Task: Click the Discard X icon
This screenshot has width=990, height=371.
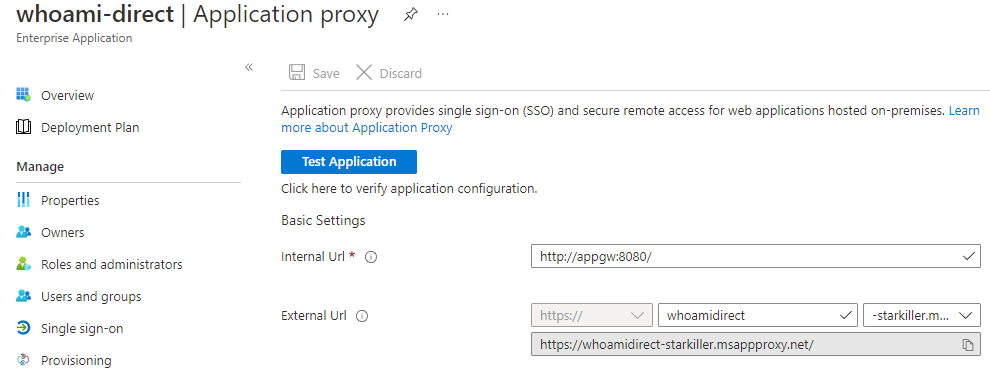Action: coord(364,73)
